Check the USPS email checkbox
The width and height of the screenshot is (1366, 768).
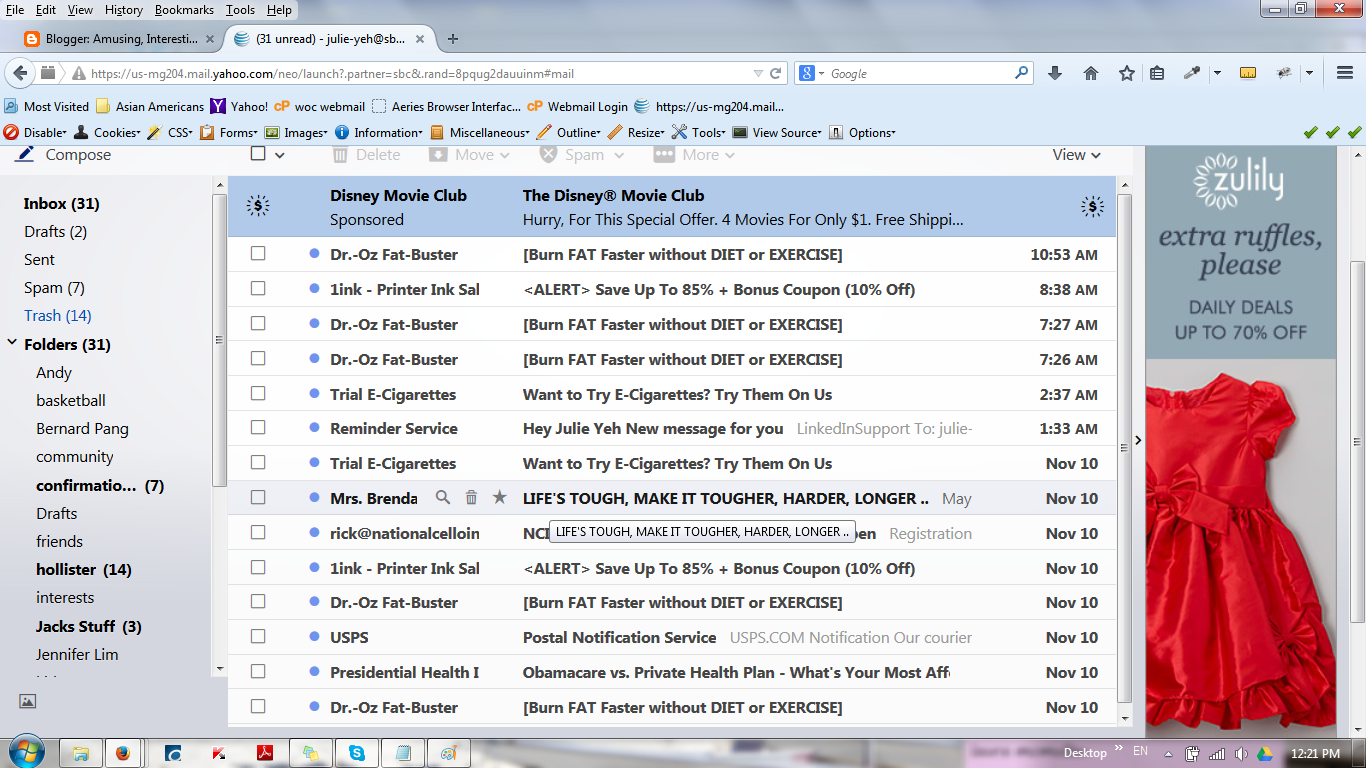pyautogui.click(x=258, y=637)
